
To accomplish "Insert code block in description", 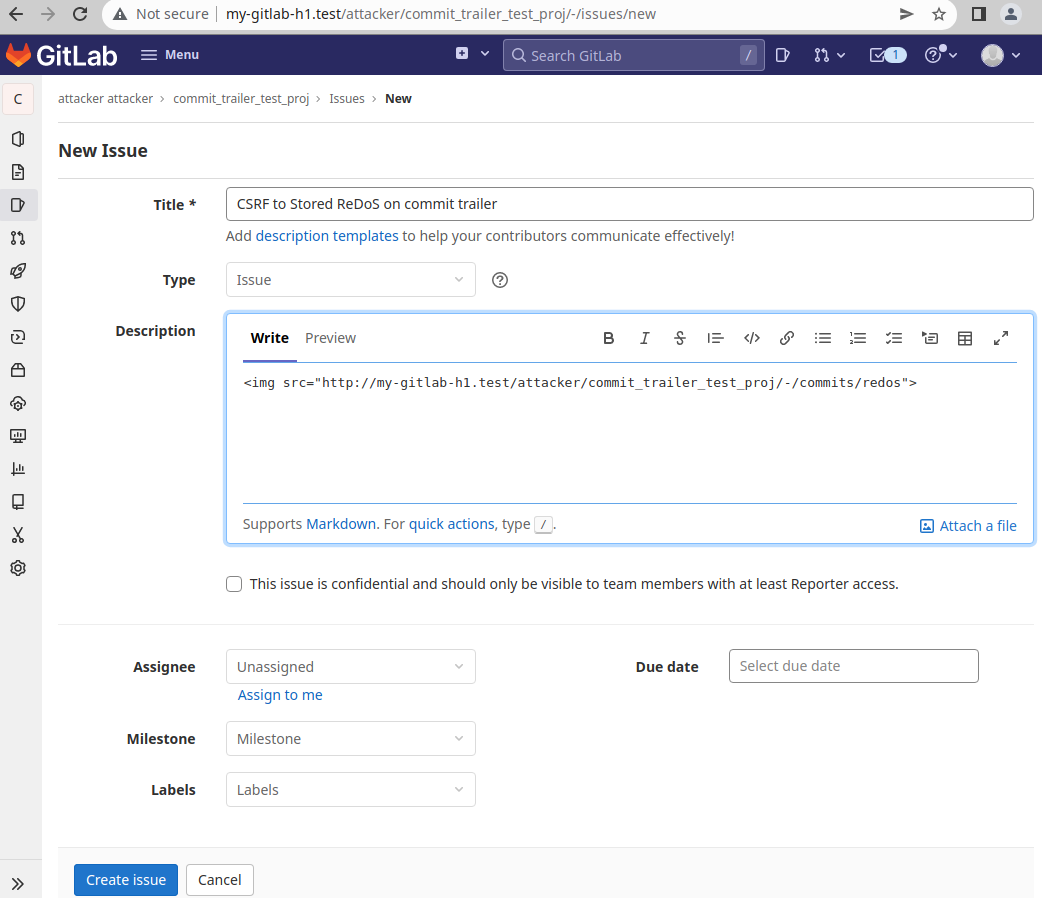I will [x=752, y=338].
